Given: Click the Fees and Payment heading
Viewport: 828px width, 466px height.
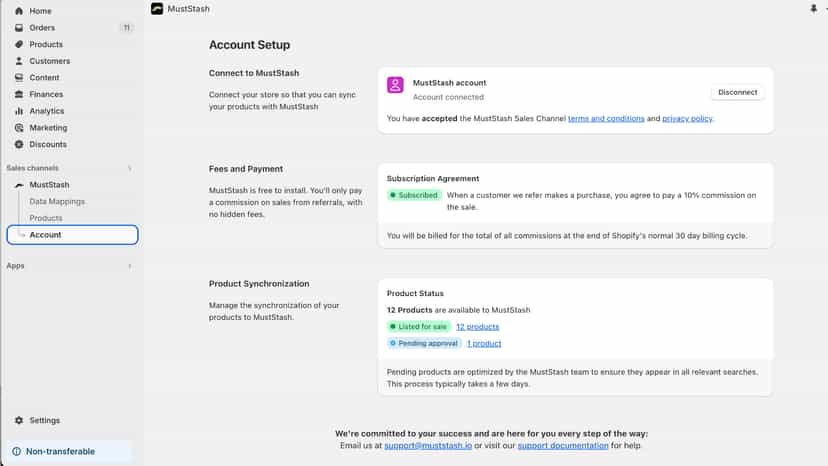Looking at the screenshot, I should 246,169.
